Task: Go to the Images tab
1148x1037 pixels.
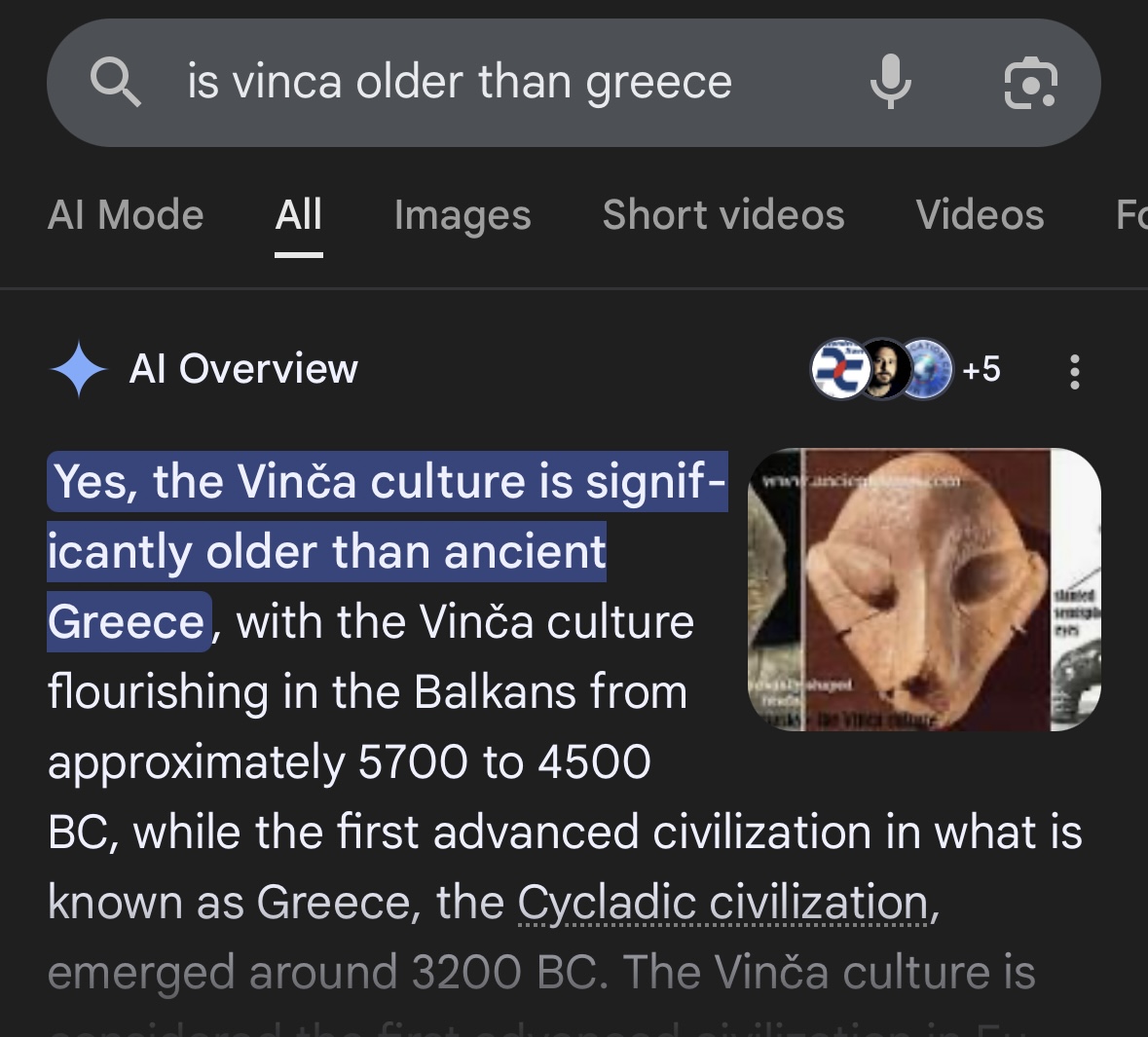Action: point(463,215)
